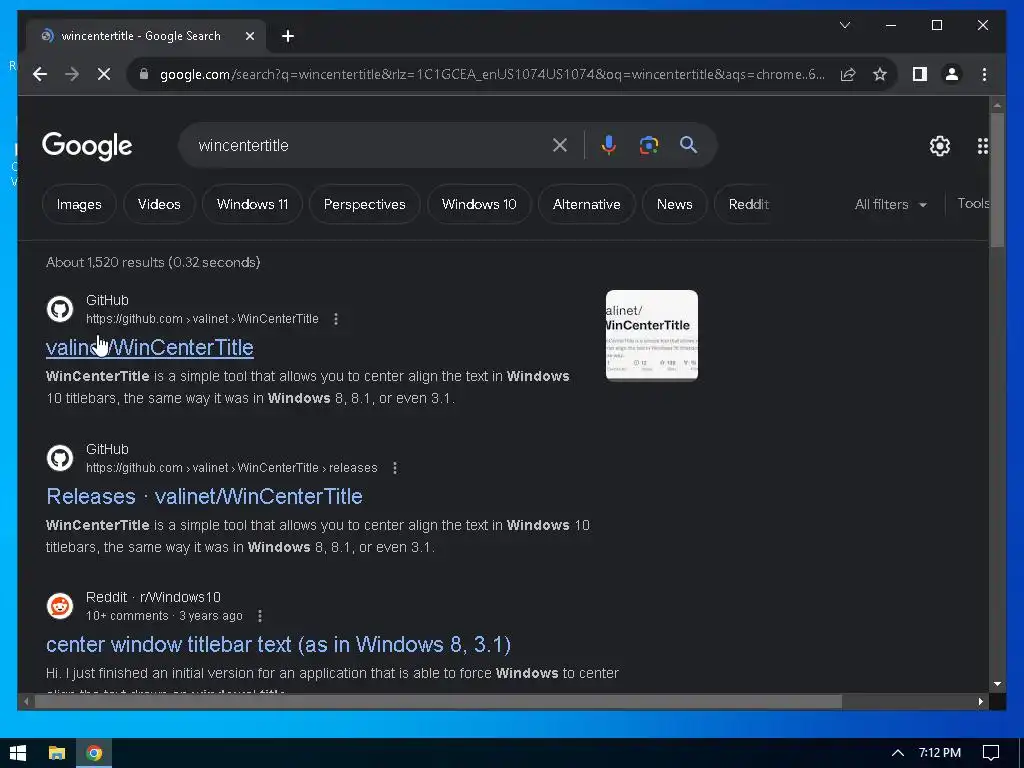Close the wincentertitle Google Search tab
Image resolution: width=1024 pixels, height=768 pixels.
pyautogui.click(x=249, y=37)
